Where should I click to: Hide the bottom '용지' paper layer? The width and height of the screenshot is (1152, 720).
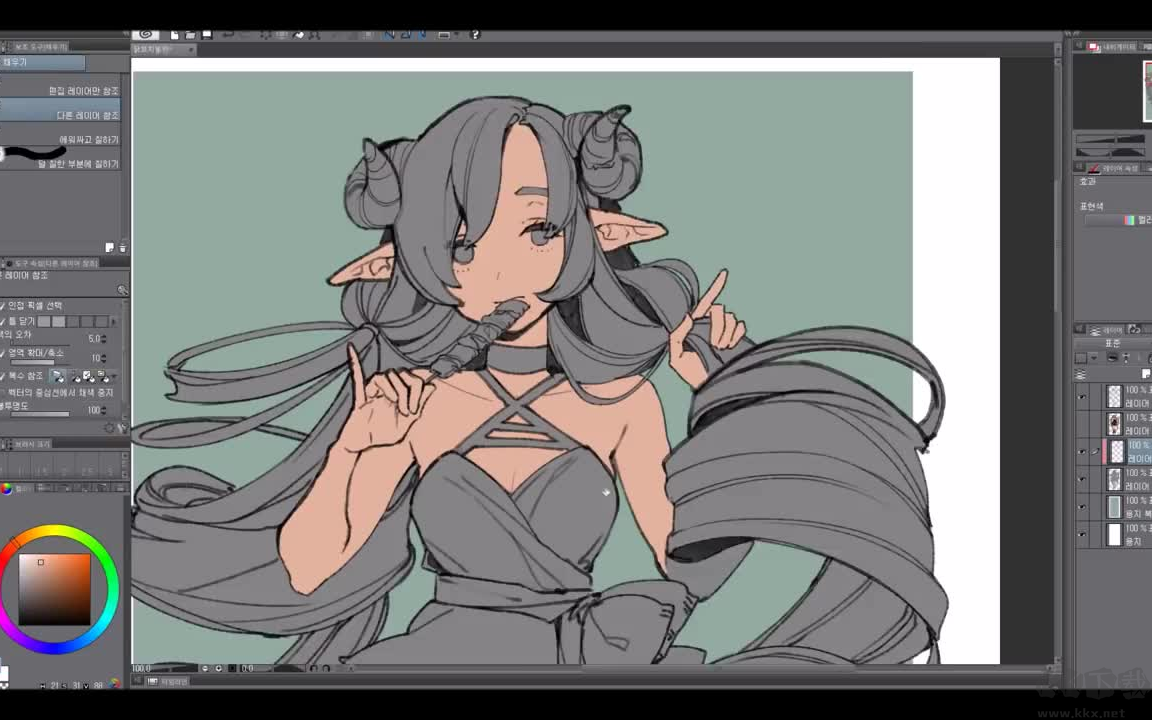[1080, 535]
